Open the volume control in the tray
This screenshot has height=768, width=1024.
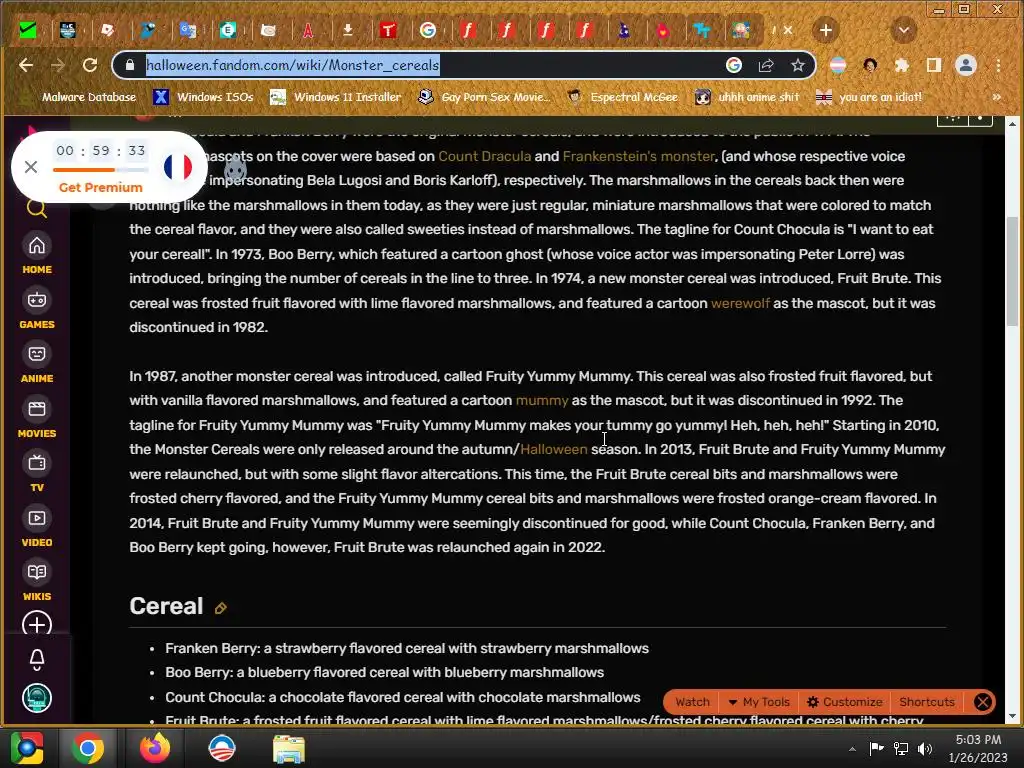click(925, 749)
